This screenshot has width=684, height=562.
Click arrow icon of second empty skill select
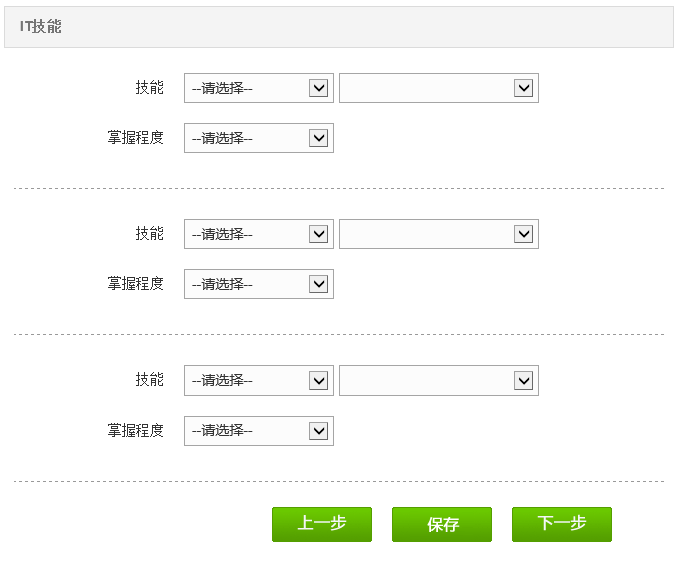(523, 234)
